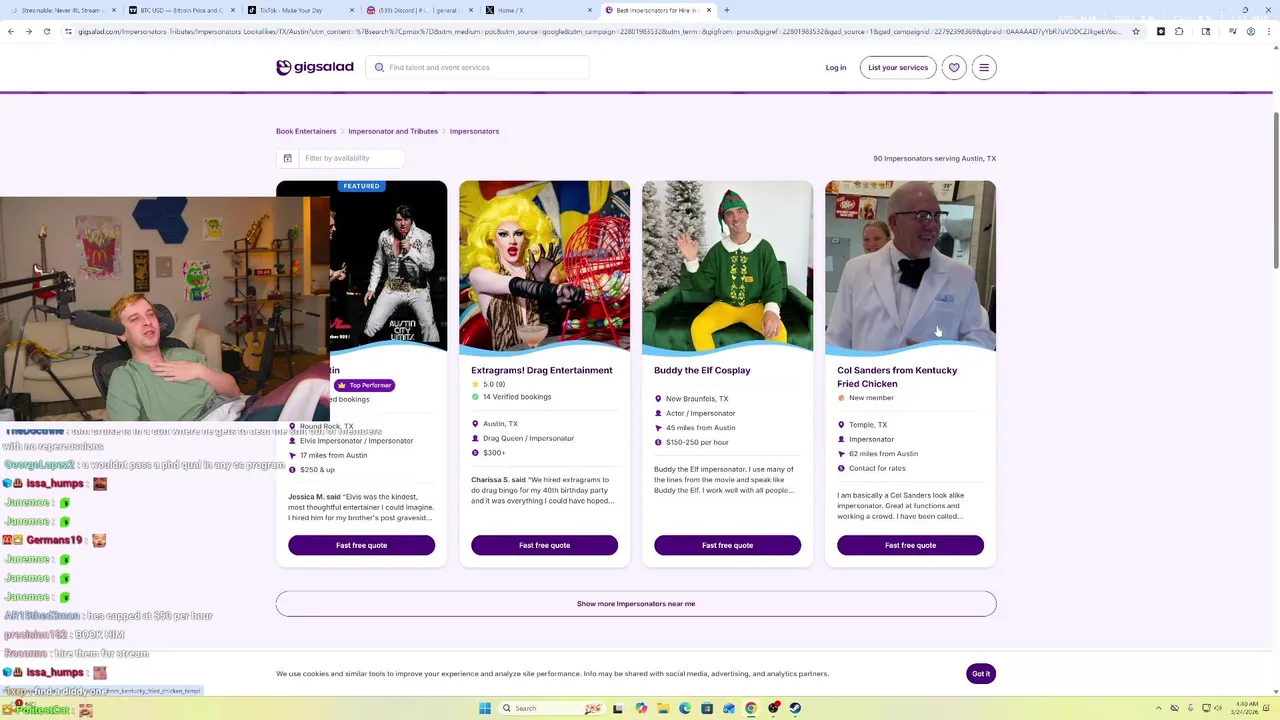
Task: Switch to the BTC USD tab
Action: pos(180,10)
